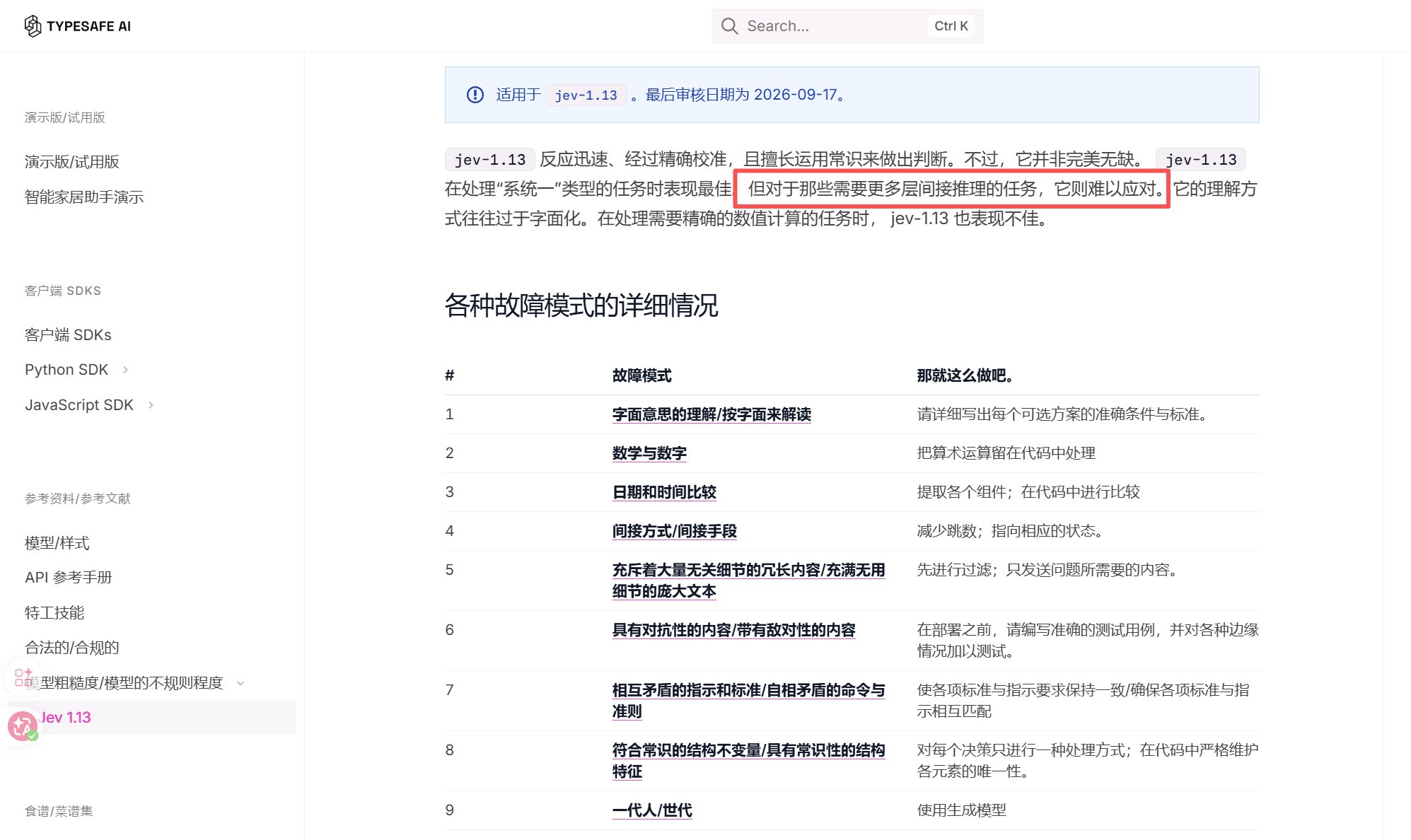Open Python SDK sidebar entry
The width and height of the screenshot is (1411, 840).
tap(66, 370)
